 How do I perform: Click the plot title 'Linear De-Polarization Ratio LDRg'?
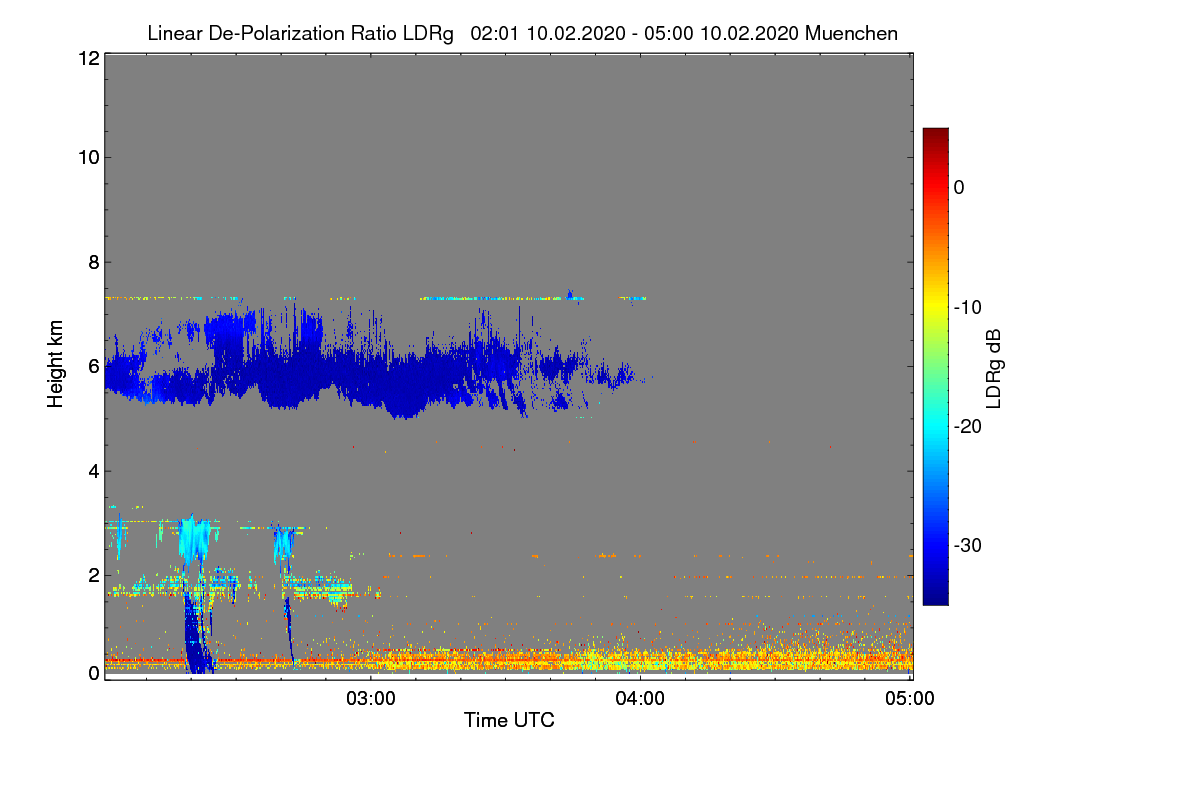(300, 33)
